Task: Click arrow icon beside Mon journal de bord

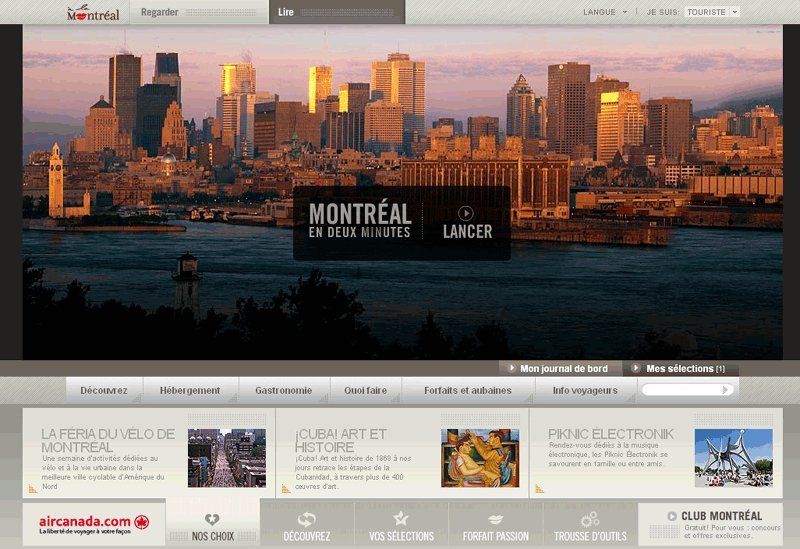Action: click(x=513, y=369)
